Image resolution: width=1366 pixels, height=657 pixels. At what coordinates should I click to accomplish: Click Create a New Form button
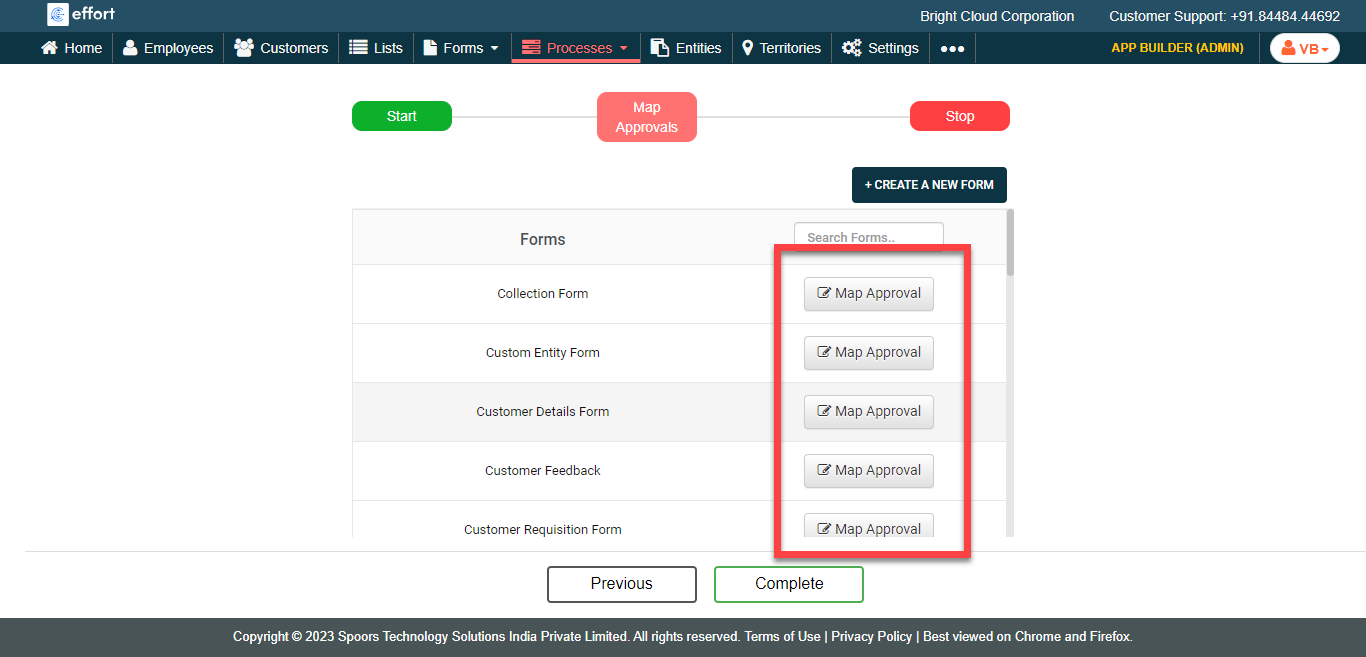[929, 185]
